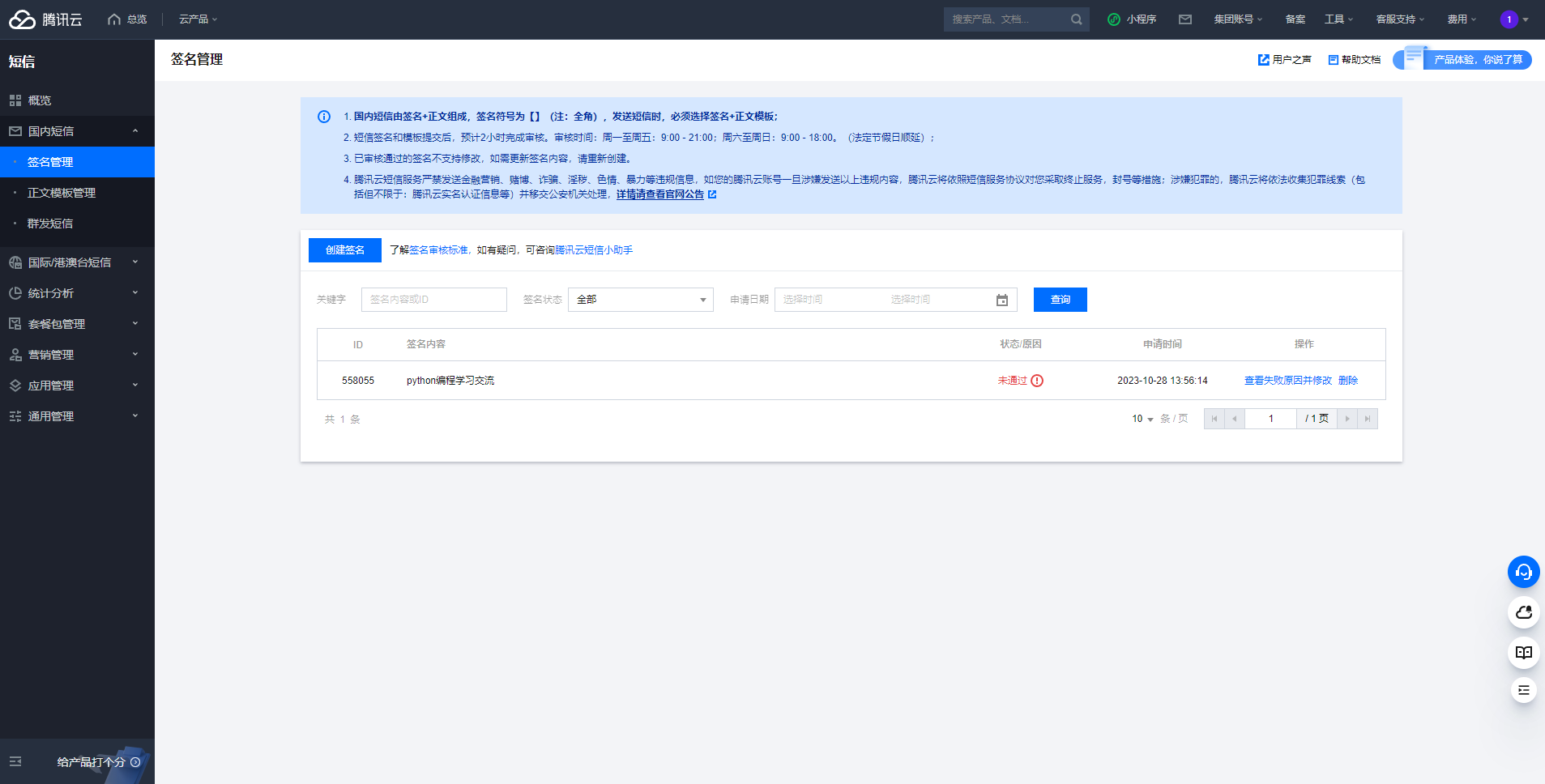This screenshot has width=1545, height=784.
Task: Click the timestamp 2023-10-28 13:56:14
Action: [x=1163, y=381]
